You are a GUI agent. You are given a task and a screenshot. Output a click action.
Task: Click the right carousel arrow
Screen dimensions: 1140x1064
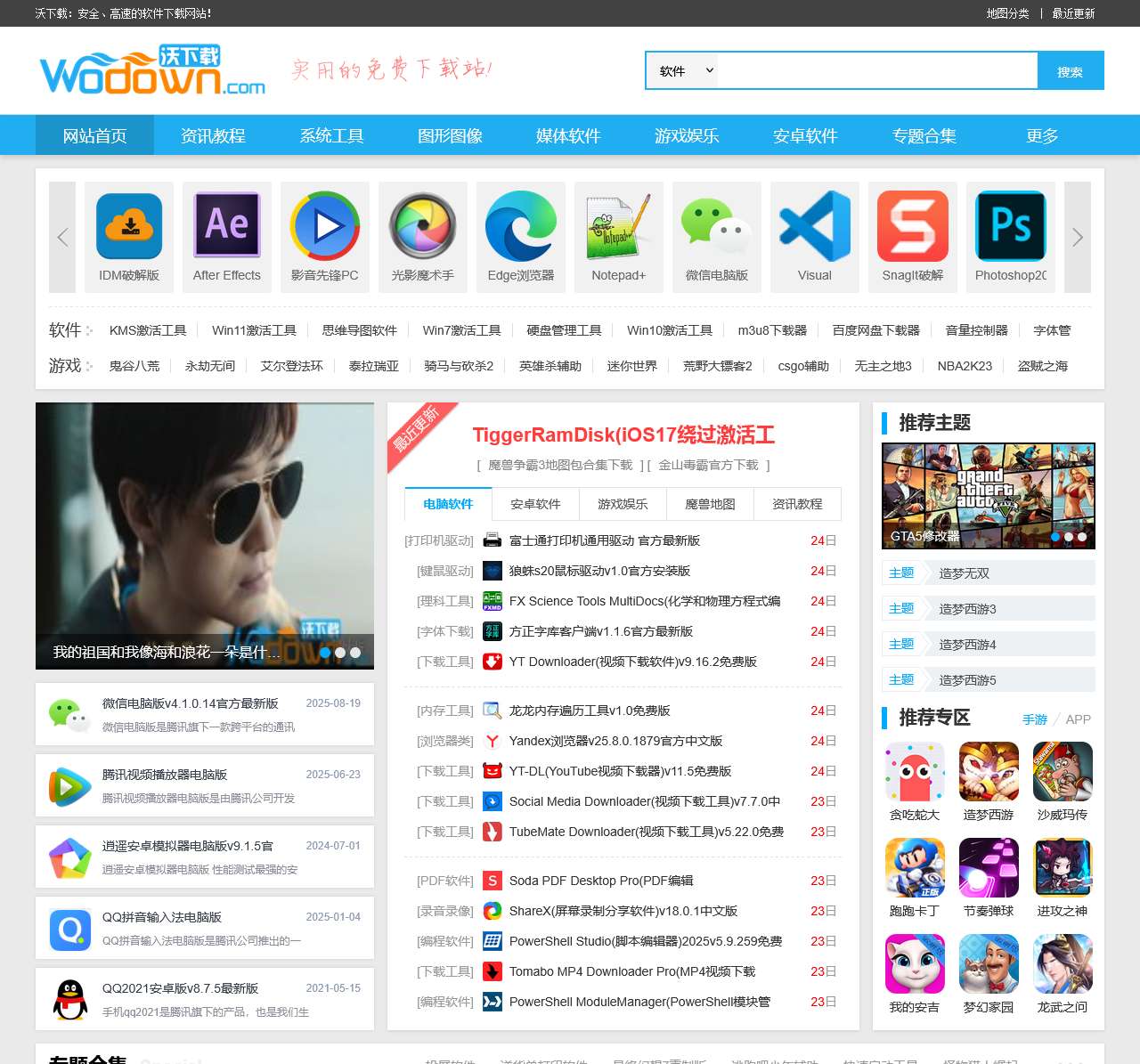coord(1078,238)
